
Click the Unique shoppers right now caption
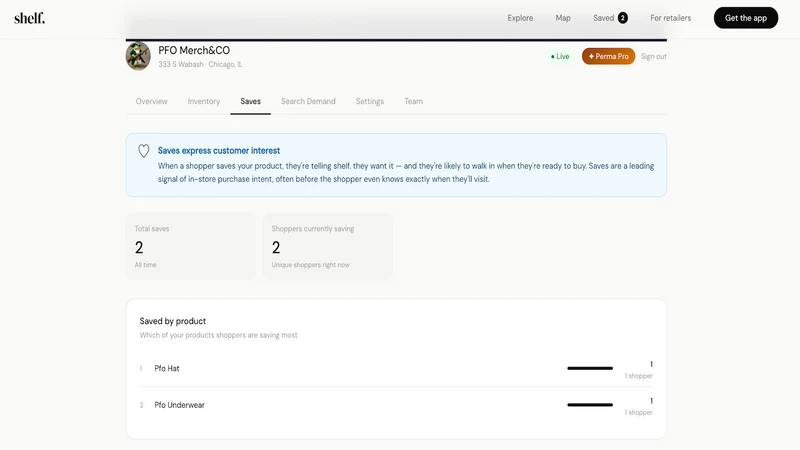point(310,265)
